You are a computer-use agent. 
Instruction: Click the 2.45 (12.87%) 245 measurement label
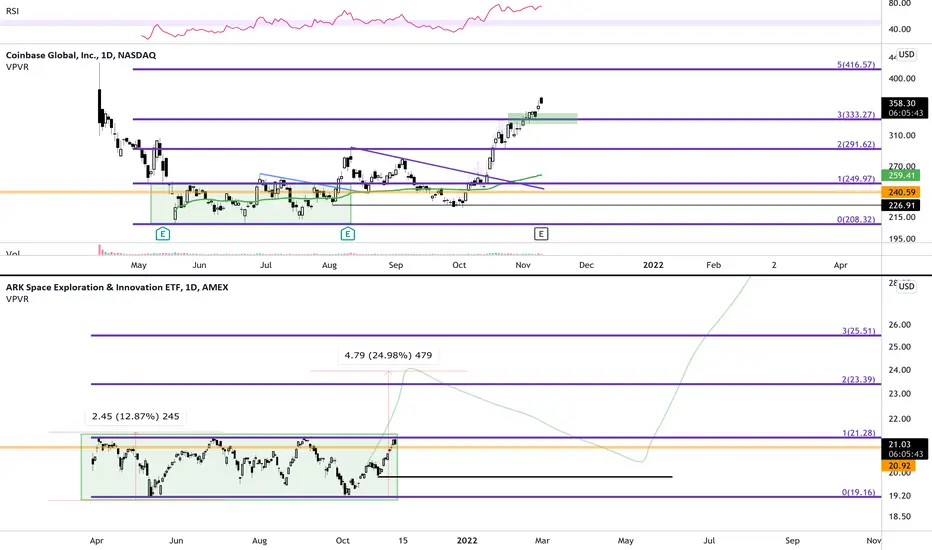click(136, 416)
